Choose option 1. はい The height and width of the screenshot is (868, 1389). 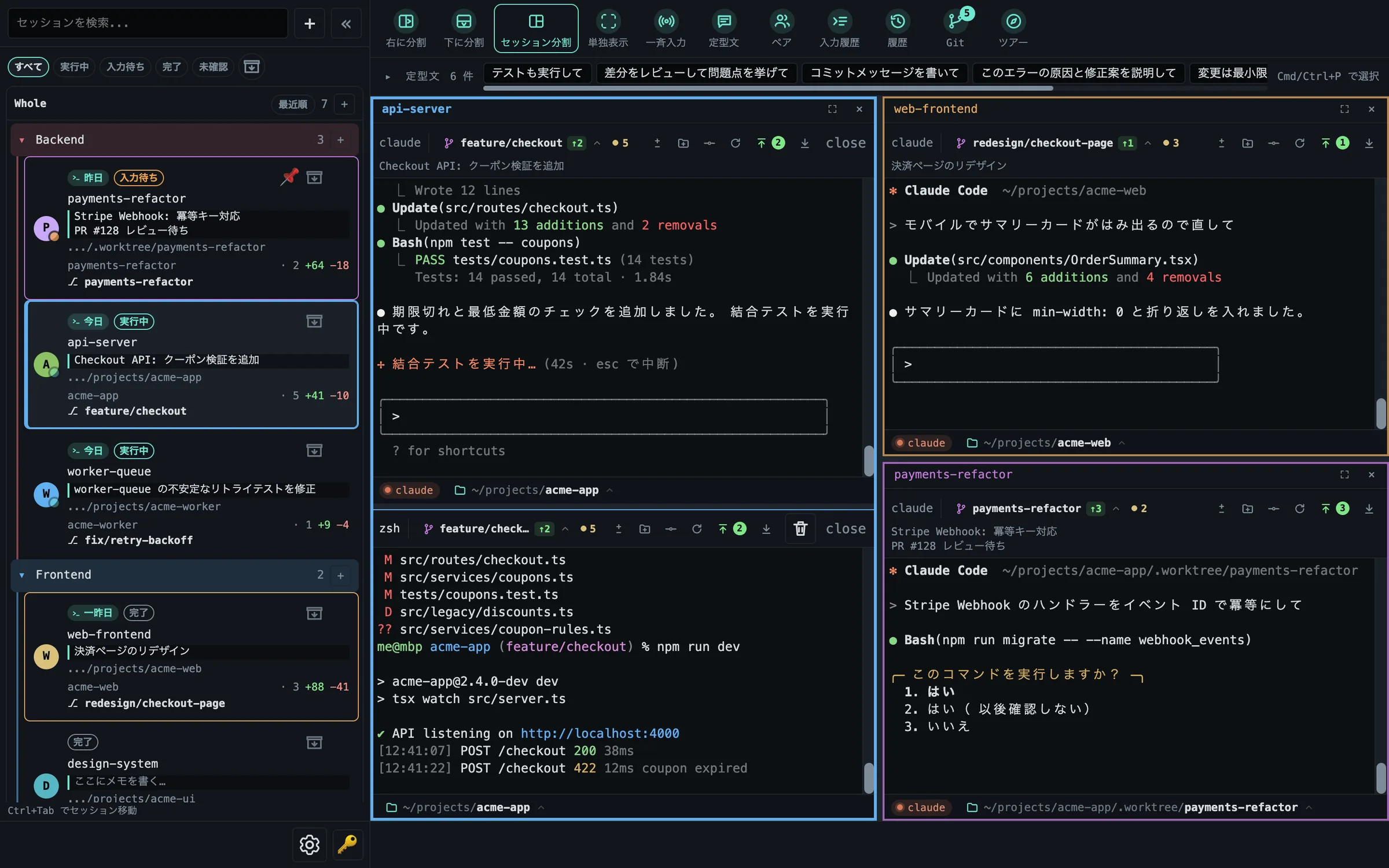pyautogui.click(x=929, y=692)
